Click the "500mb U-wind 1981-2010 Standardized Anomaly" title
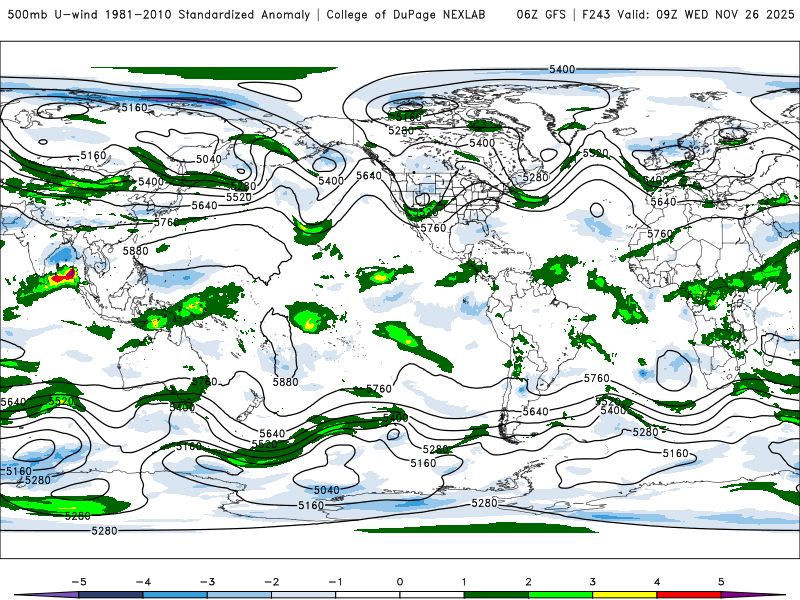 (x=159, y=15)
